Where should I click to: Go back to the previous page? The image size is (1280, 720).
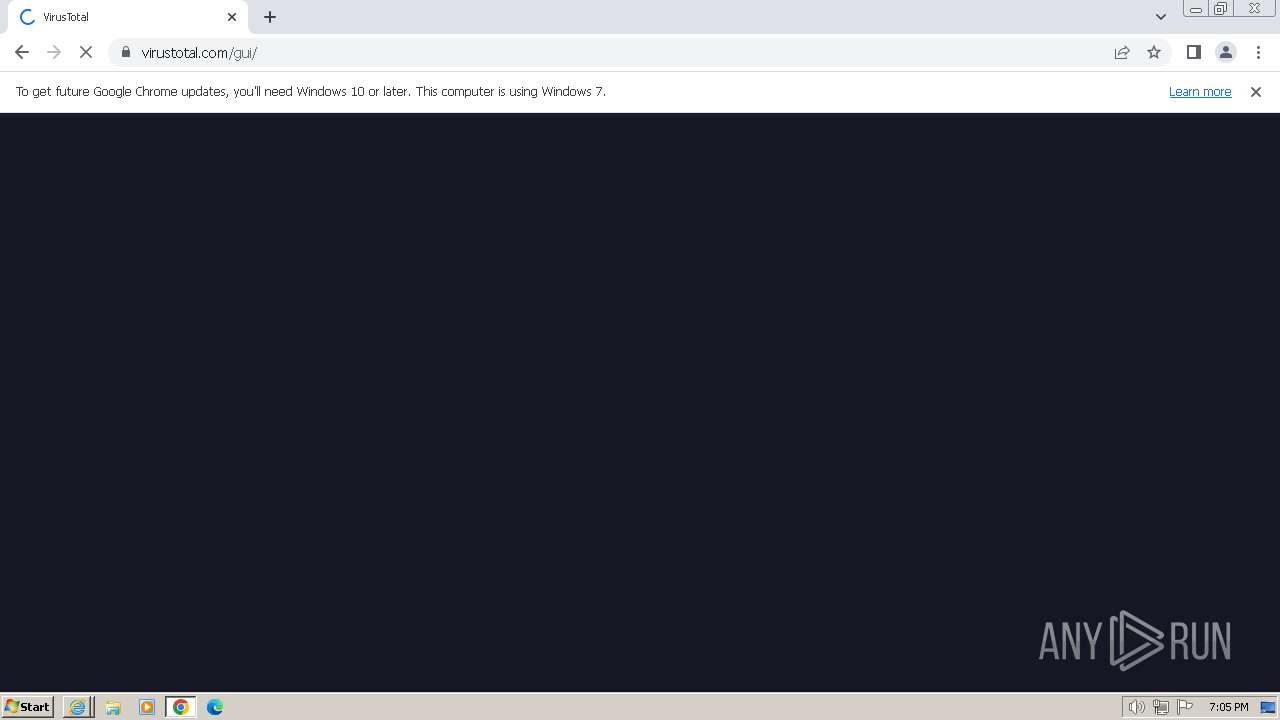tap(22, 52)
